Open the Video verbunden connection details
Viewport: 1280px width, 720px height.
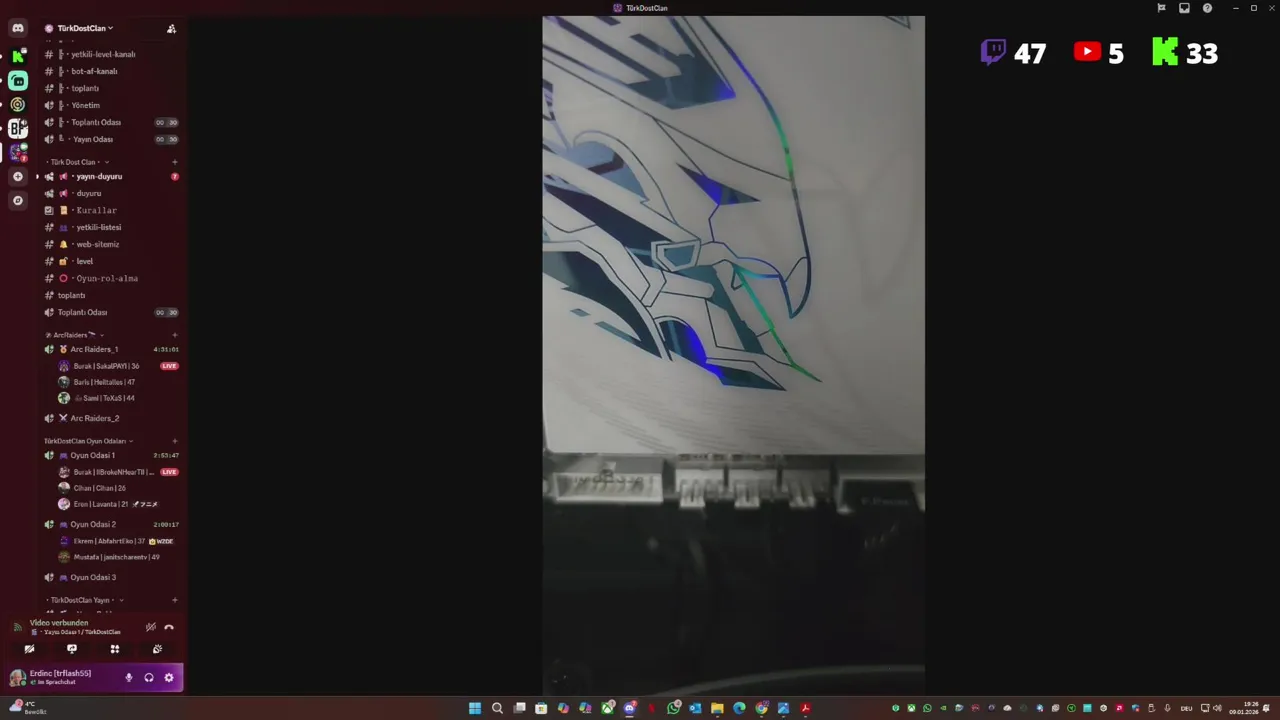point(60,623)
